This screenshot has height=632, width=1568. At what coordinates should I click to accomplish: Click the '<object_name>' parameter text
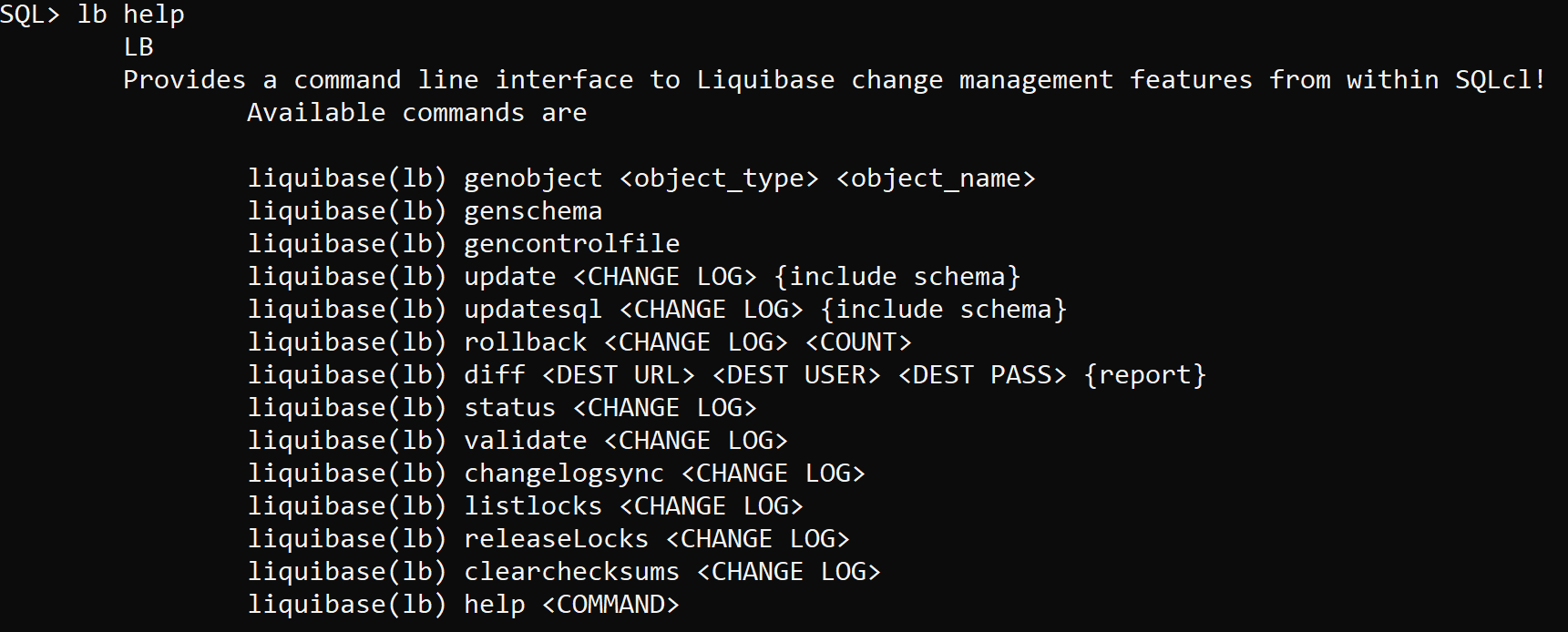[936, 178]
